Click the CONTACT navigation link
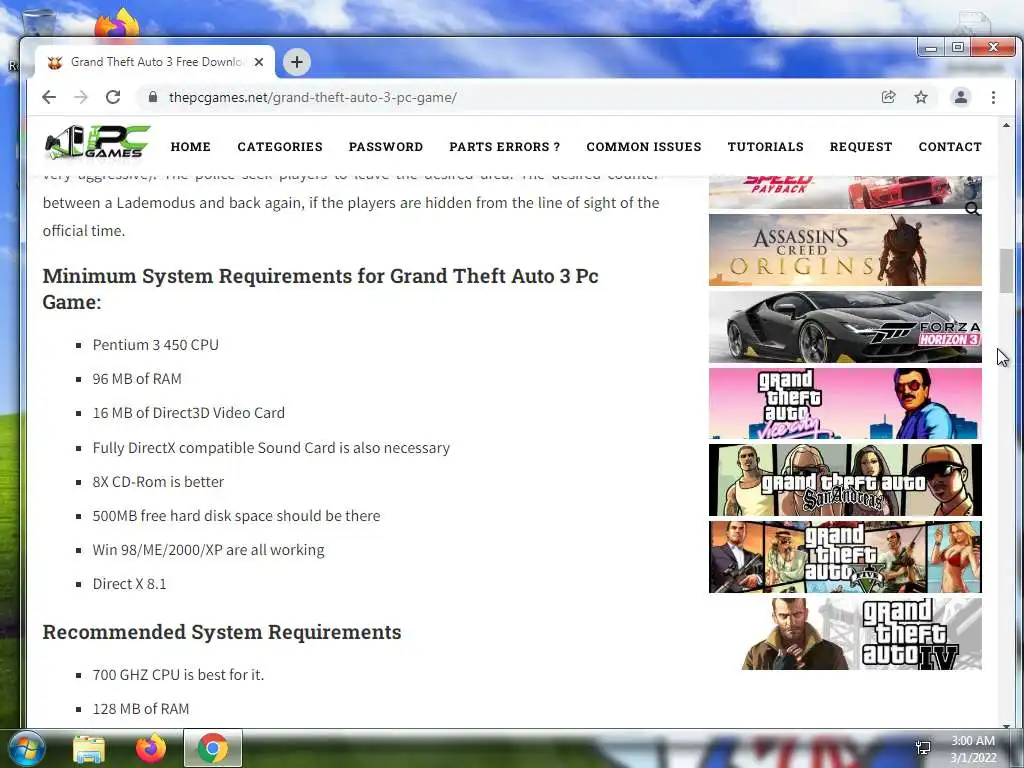 pos(950,147)
